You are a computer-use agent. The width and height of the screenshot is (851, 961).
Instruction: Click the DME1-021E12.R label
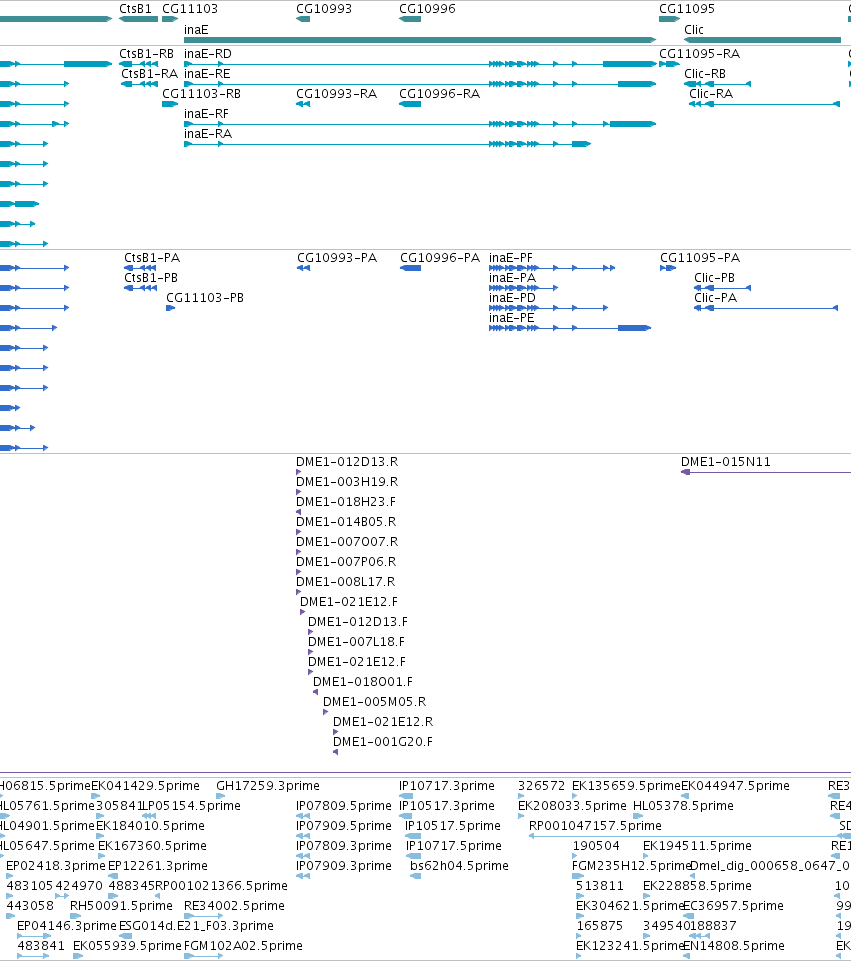(383, 722)
